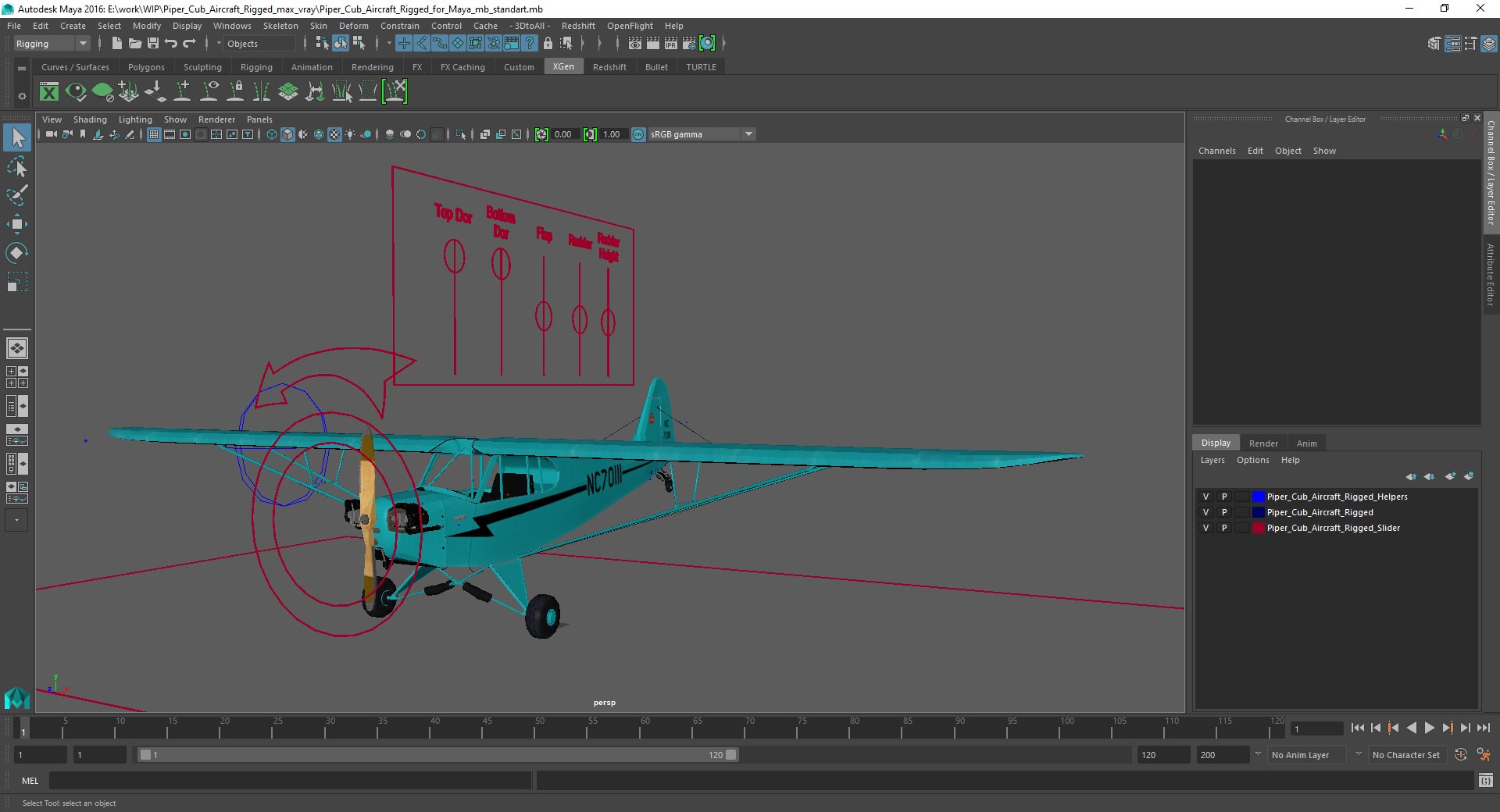The width and height of the screenshot is (1500, 812).
Task: Click the animation end time field showing 200
Action: click(1222, 755)
